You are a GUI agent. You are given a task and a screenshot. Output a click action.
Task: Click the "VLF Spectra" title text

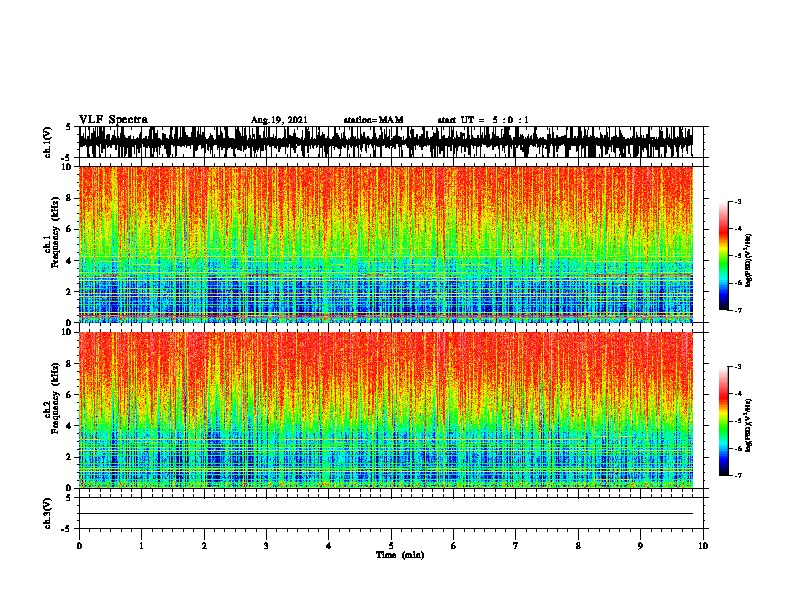coord(113,120)
